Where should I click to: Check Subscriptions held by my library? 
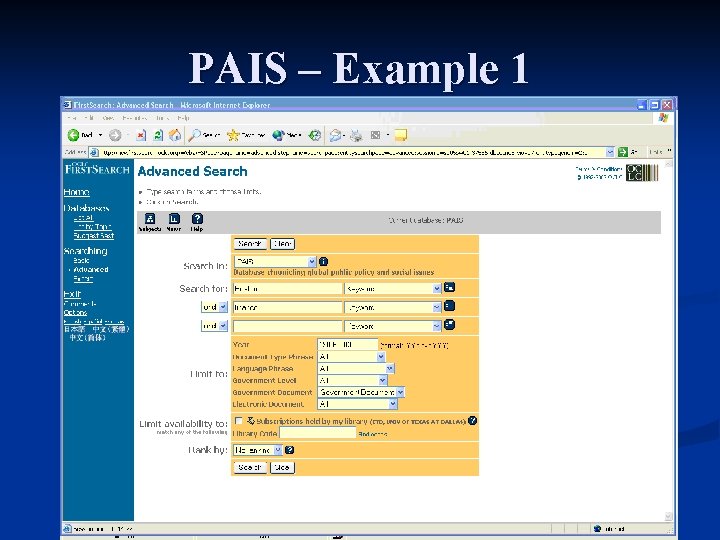[238, 420]
